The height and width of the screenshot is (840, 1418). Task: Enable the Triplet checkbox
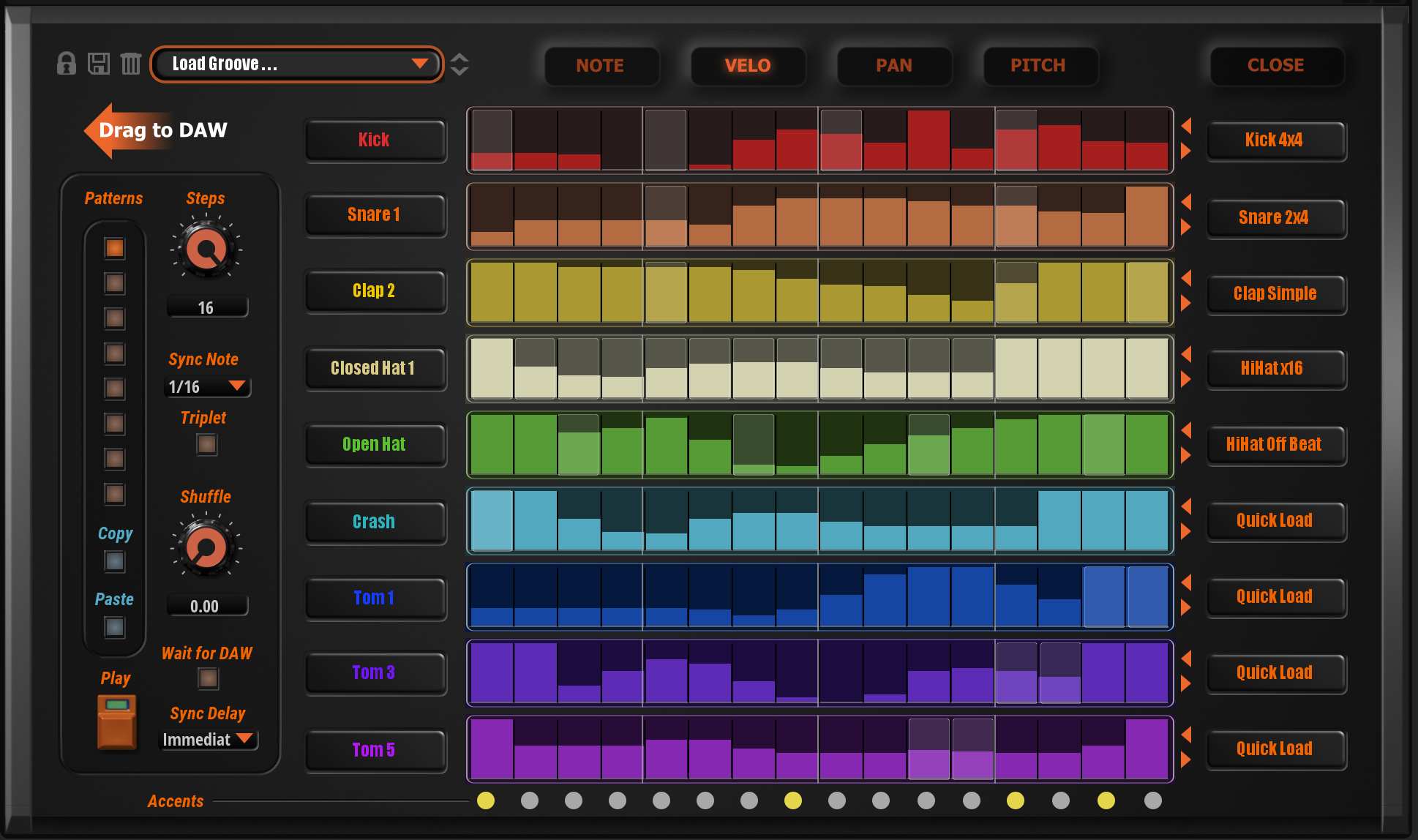(207, 444)
